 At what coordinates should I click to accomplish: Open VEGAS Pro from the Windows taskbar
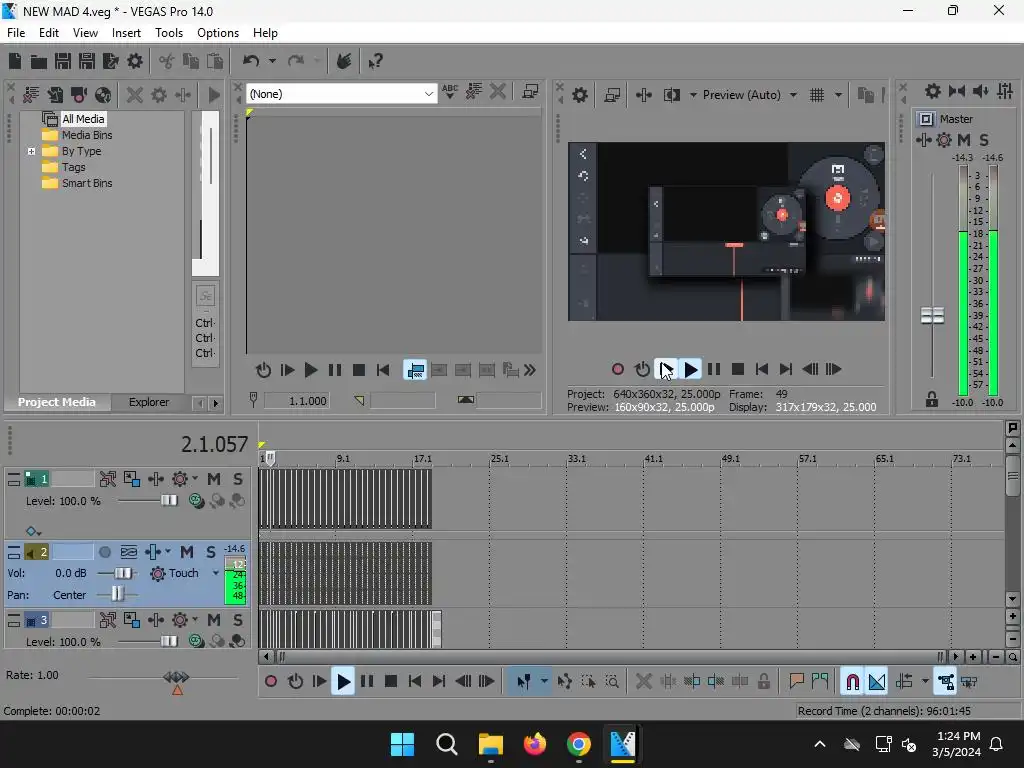click(x=622, y=744)
